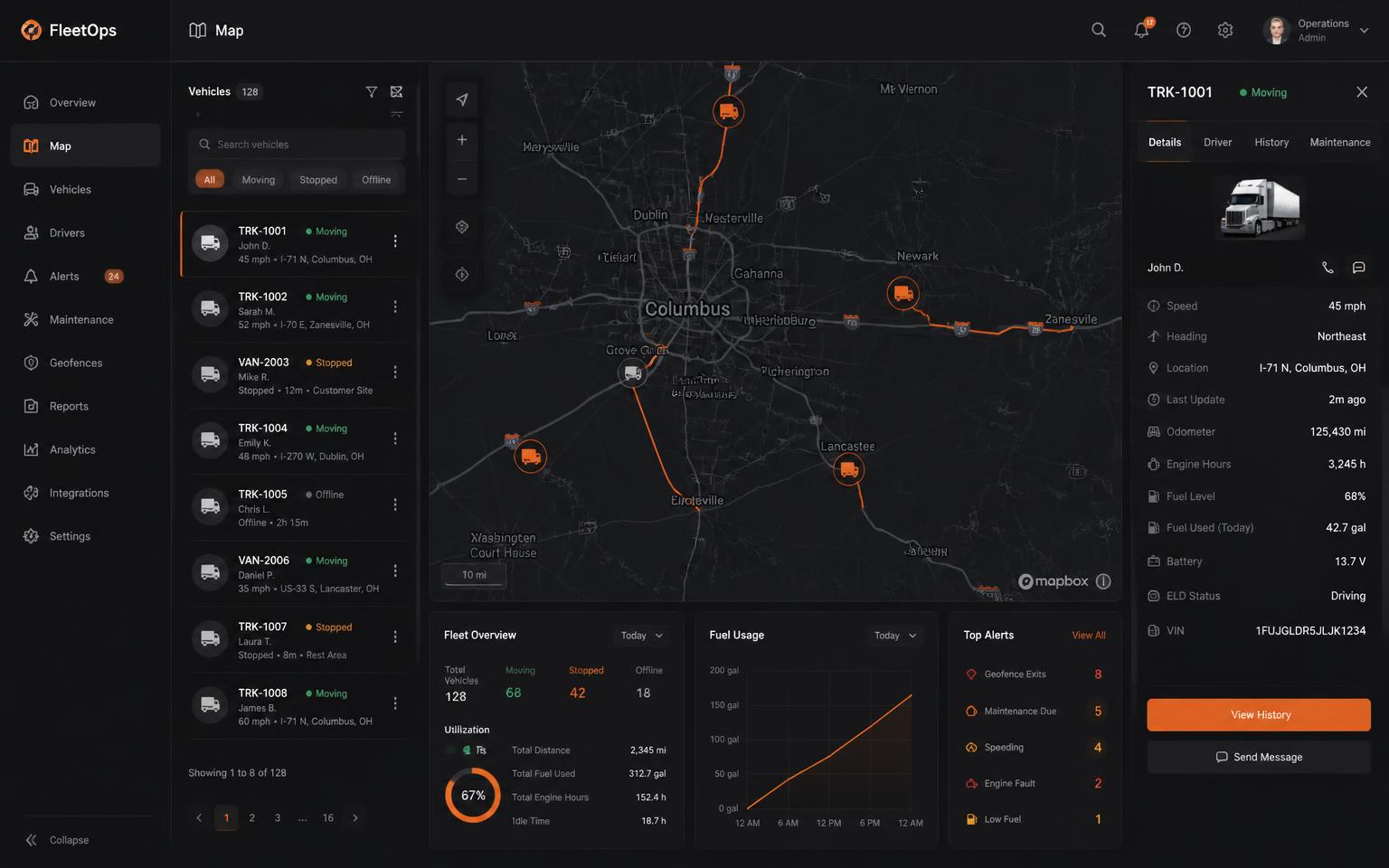Filter vehicles by All
1389x868 pixels.
point(210,180)
